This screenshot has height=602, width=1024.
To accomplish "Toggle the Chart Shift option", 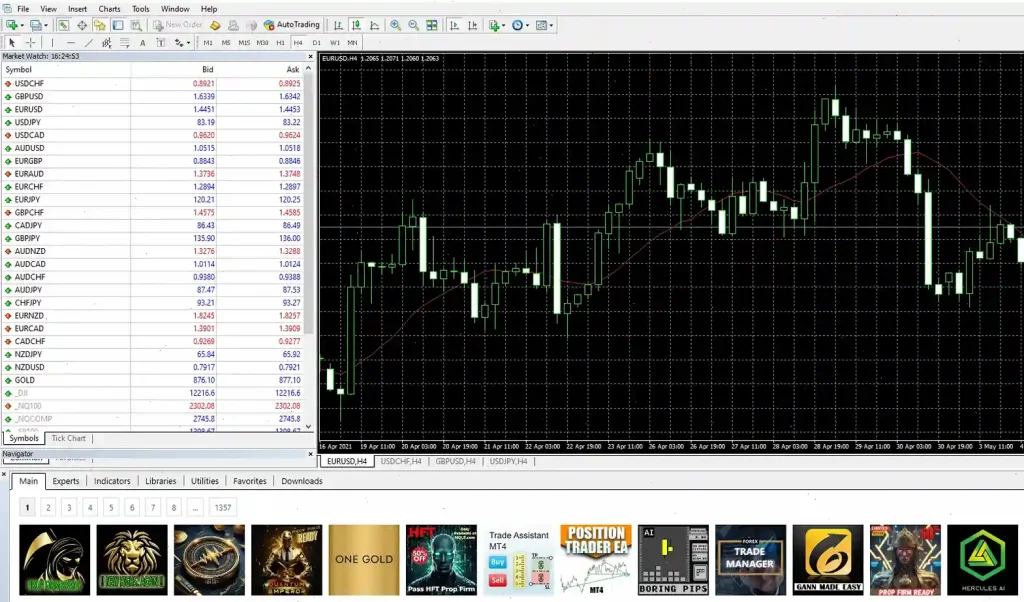I will point(473,25).
